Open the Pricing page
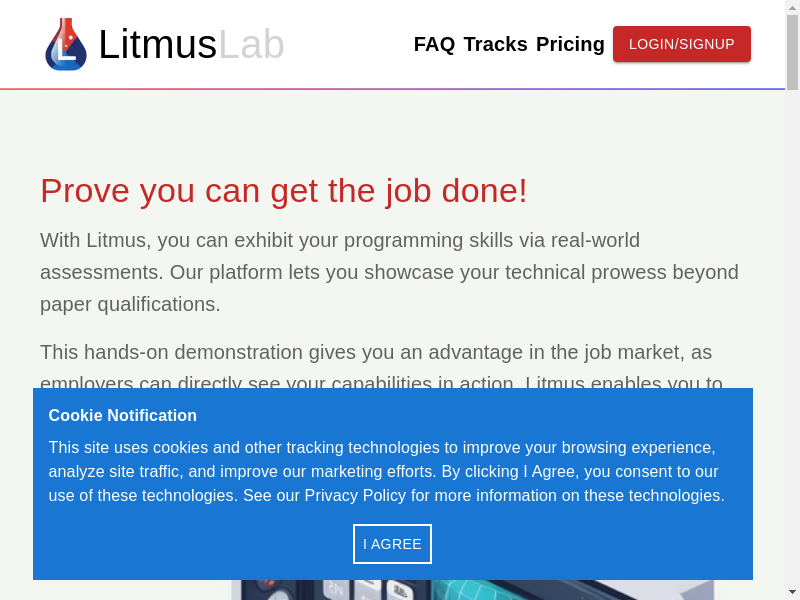Image resolution: width=800 pixels, height=600 pixels. 570,44
